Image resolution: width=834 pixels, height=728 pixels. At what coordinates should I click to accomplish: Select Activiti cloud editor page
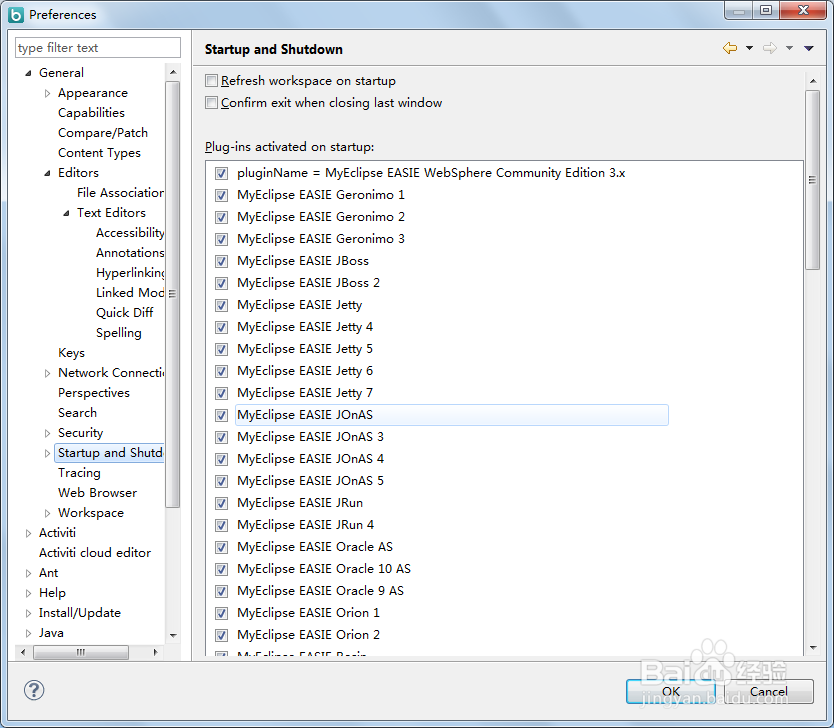click(95, 553)
